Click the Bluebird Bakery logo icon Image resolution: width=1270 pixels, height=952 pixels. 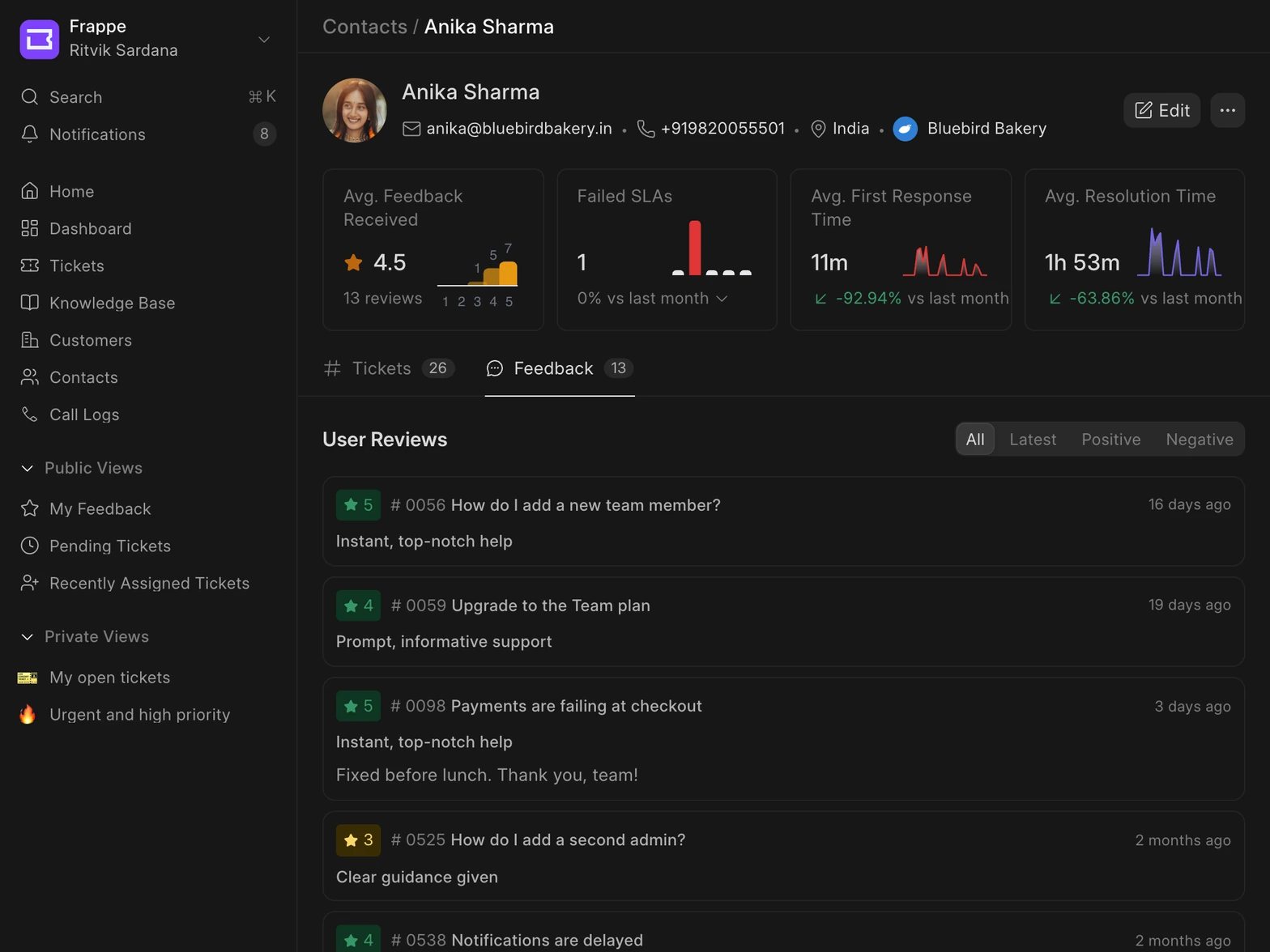click(906, 129)
